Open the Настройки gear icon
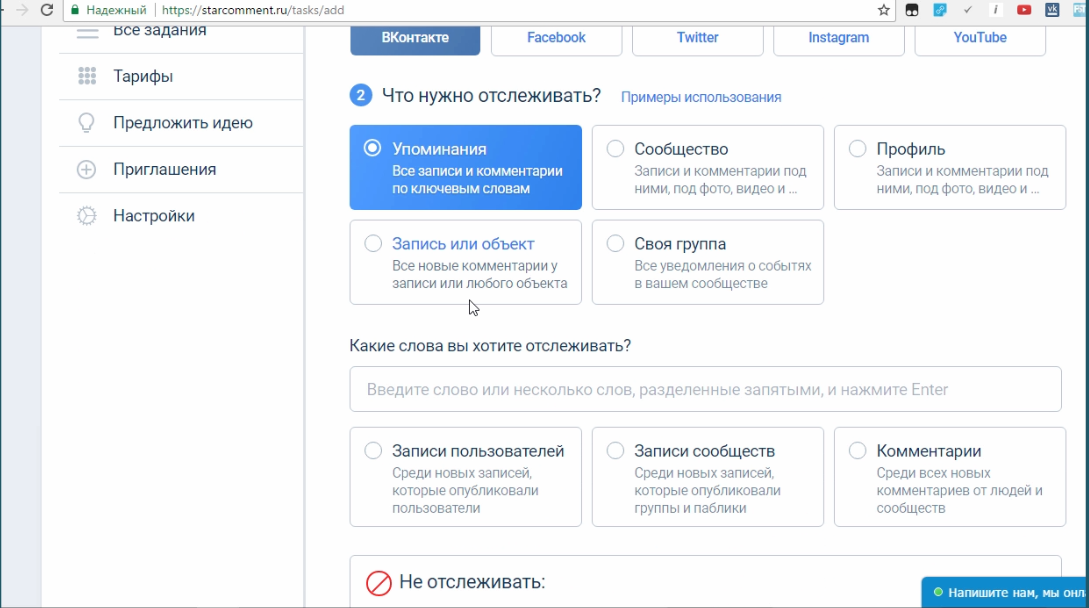This screenshot has width=1089, height=608. click(x=84, y=214)
